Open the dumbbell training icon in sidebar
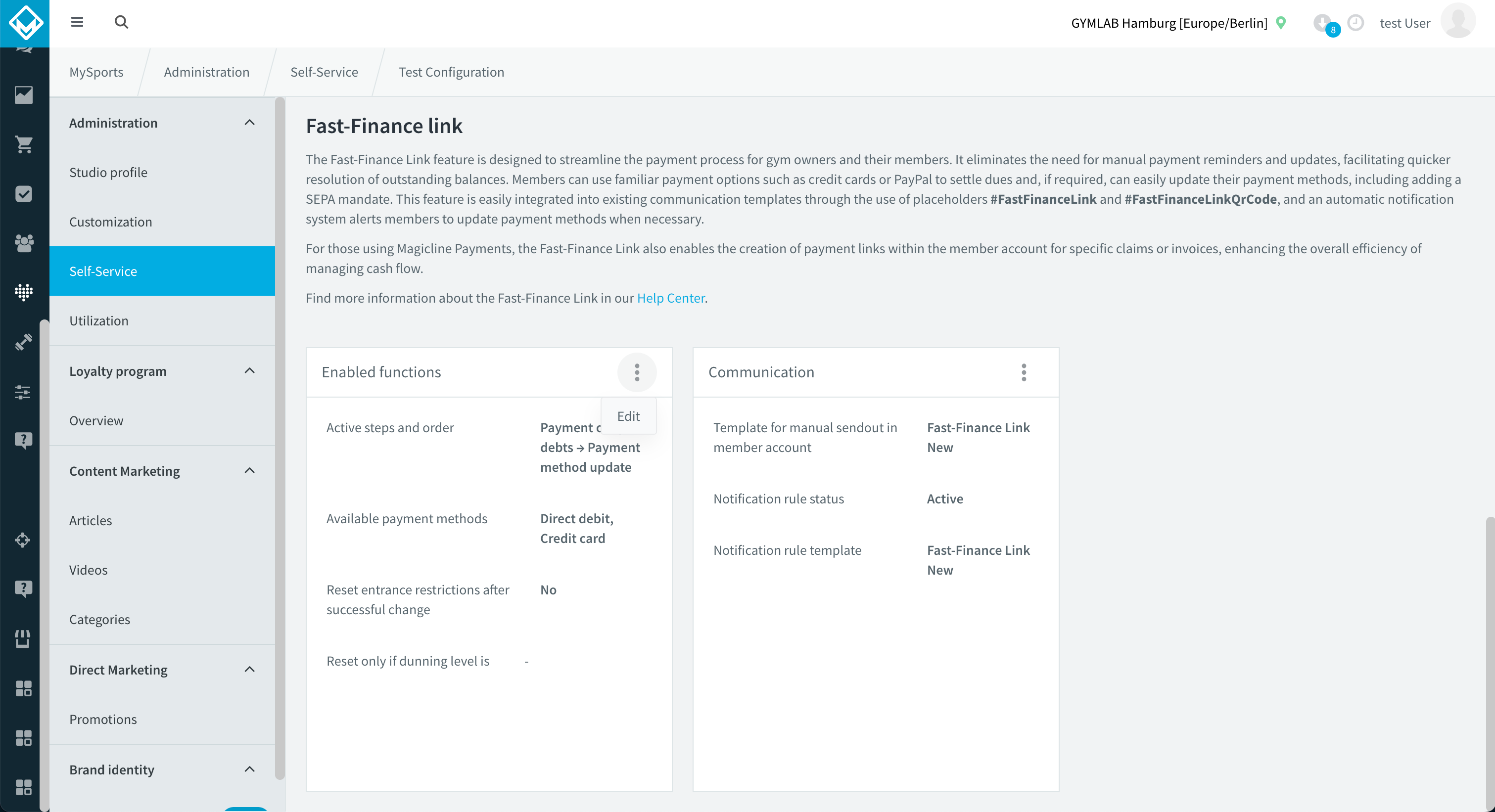The image size is (1495, 812). 24,342
